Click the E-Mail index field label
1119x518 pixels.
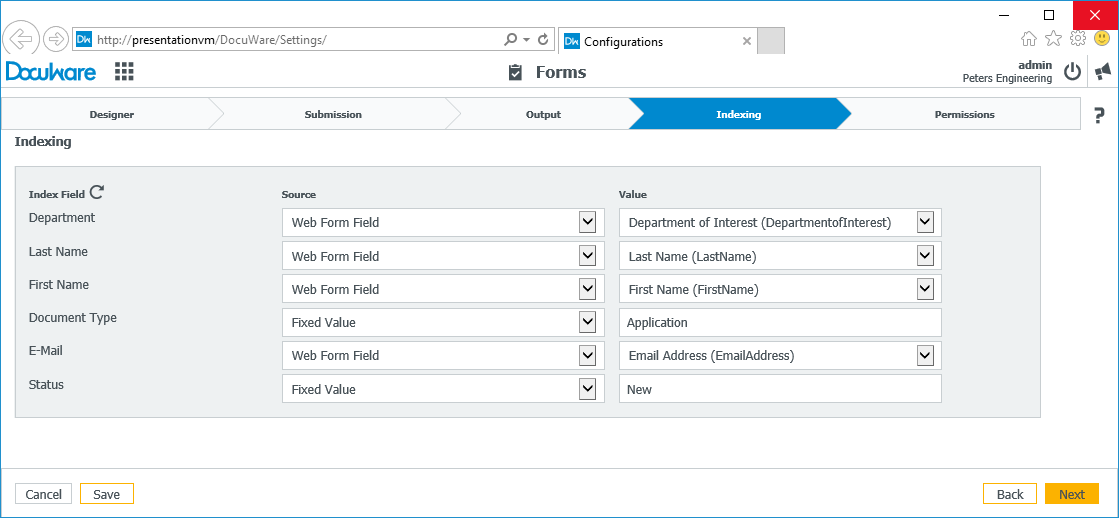click(x=46, y=350)
